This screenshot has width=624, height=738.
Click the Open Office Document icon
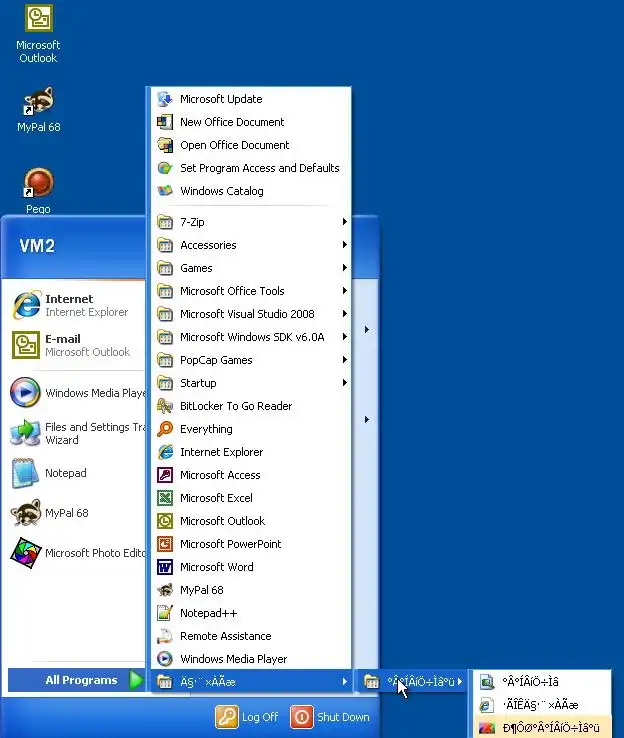pyautogui.click(x=165, y=145)
